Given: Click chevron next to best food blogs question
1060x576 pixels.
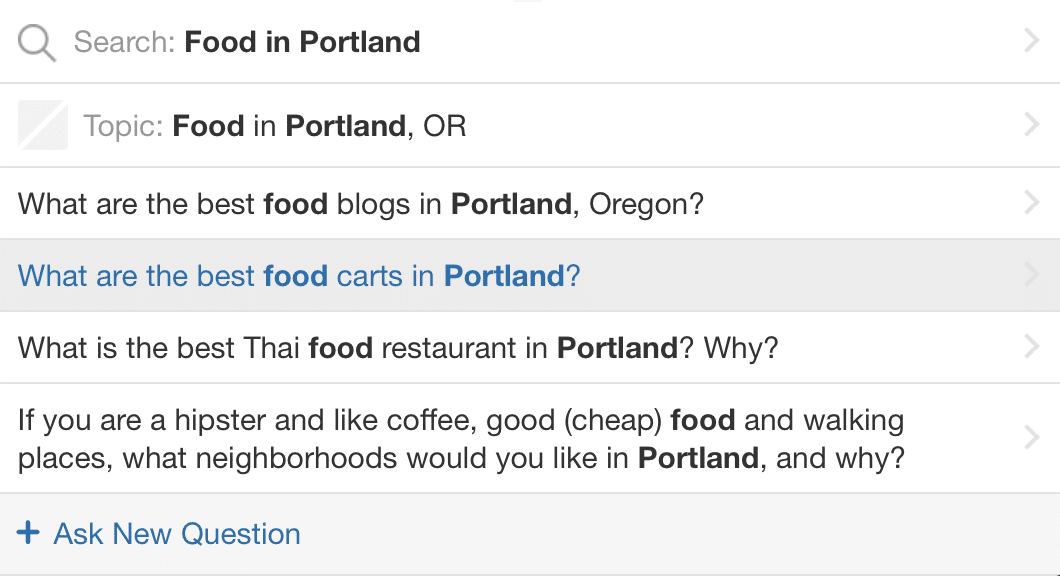Looking at the screenshot, I should coord(1031,202).
